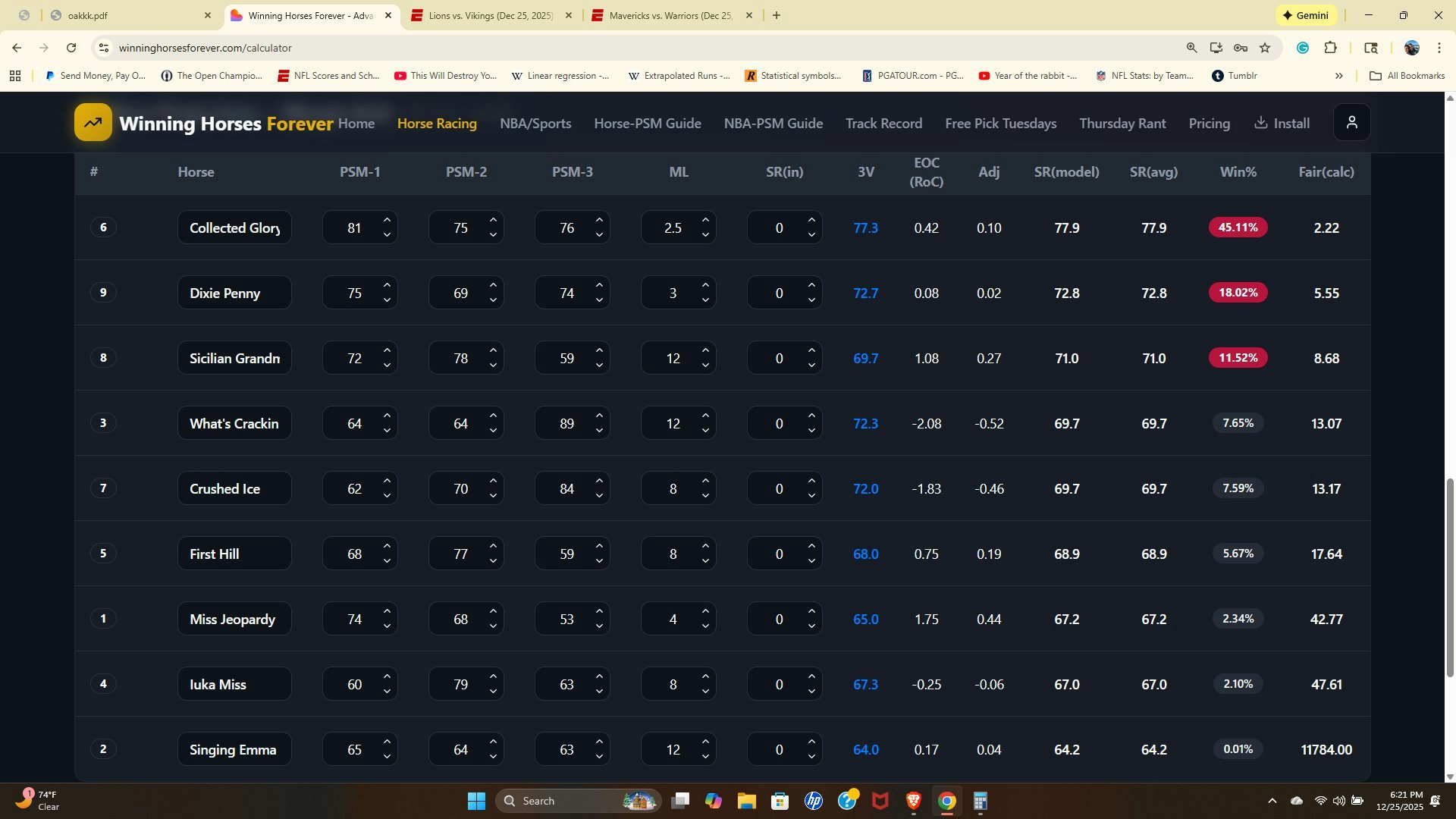Decrease ML value for Dixie Penny
This screenshot has width=1456, height=819.
(x=705, y=300)
